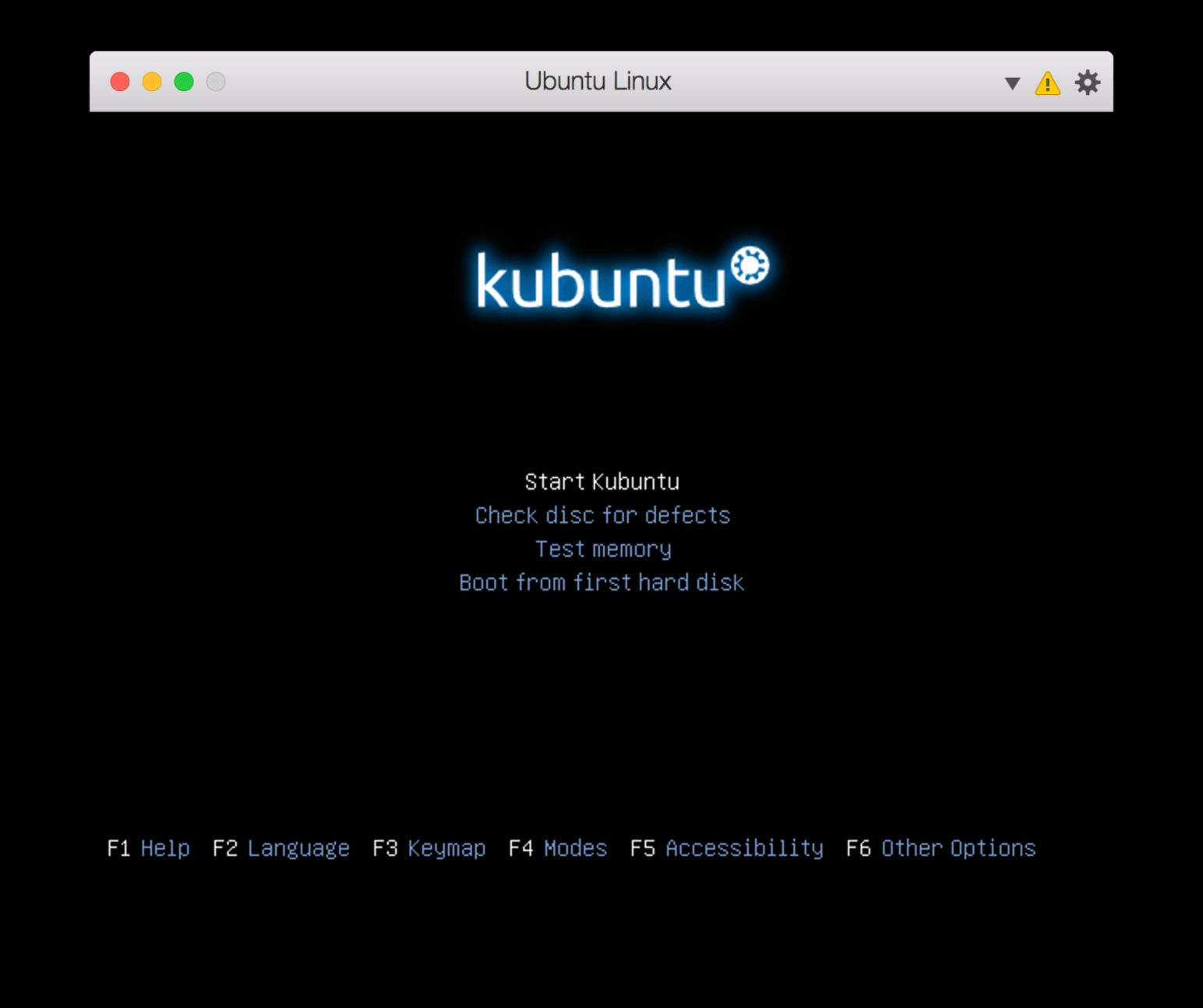1203x1008 pixels.
Task: Click the gray fourth window button
Action: tap(216, 82)
